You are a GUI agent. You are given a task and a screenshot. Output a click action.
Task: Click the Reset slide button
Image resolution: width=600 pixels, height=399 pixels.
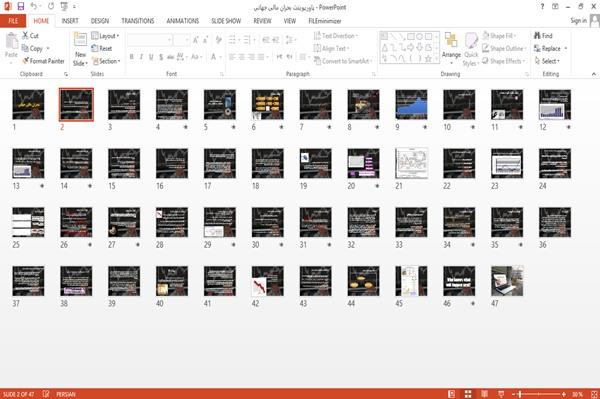[102, 49]
